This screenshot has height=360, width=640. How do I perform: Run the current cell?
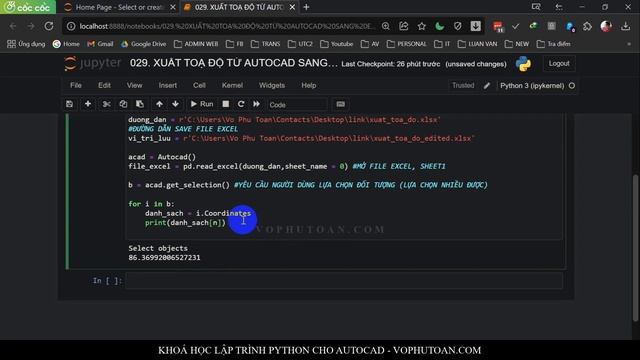click(x=202, y=104)
